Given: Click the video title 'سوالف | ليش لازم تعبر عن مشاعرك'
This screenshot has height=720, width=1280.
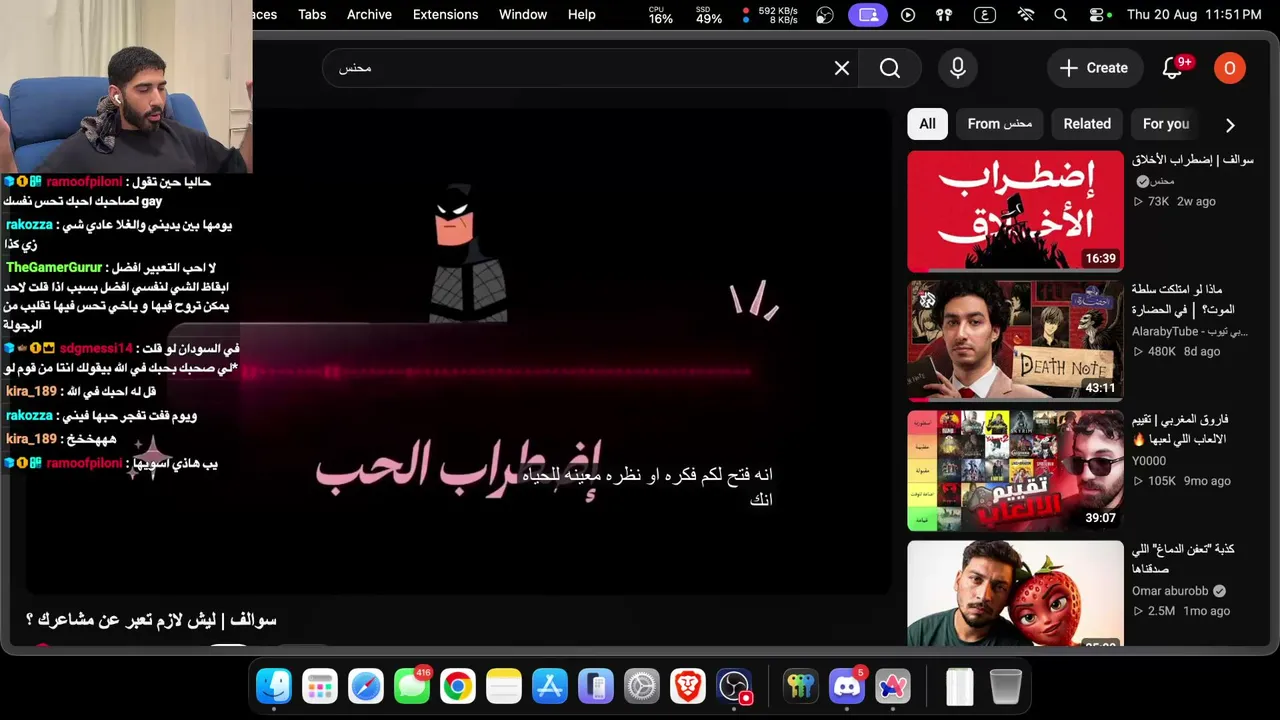Looking at the screenshot, I should click(x=151, y=620).
